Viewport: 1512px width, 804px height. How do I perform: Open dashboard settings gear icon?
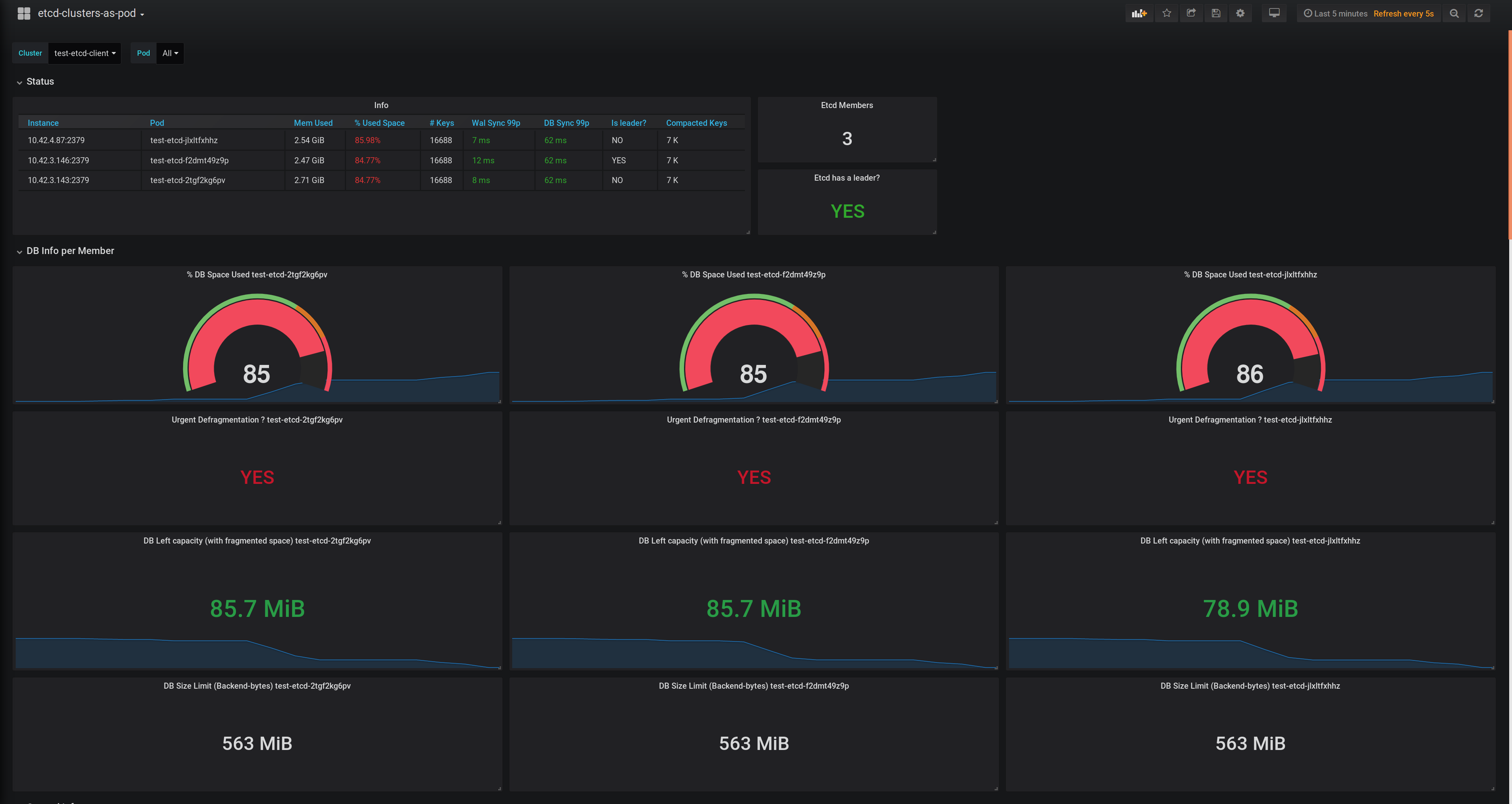(x=1240, y=13)
